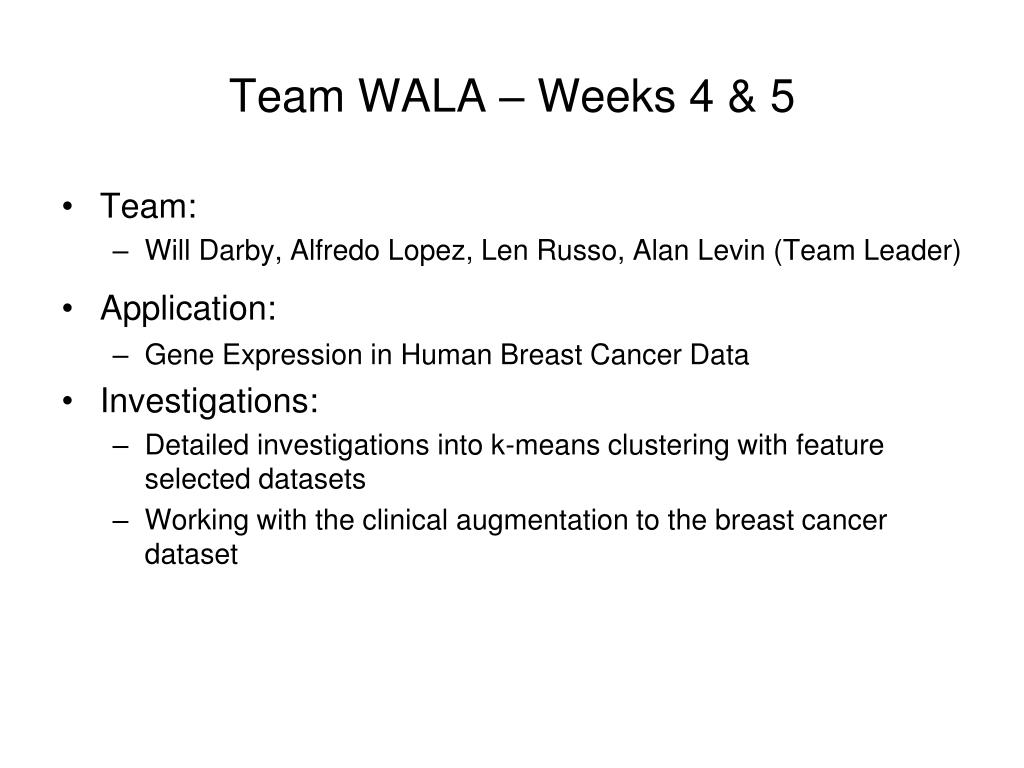Image resolution: width=1024 pixels, height=768 pixels.
Task: Click Weeks 4 & 5 in title
Action: [x=666, y=96]
